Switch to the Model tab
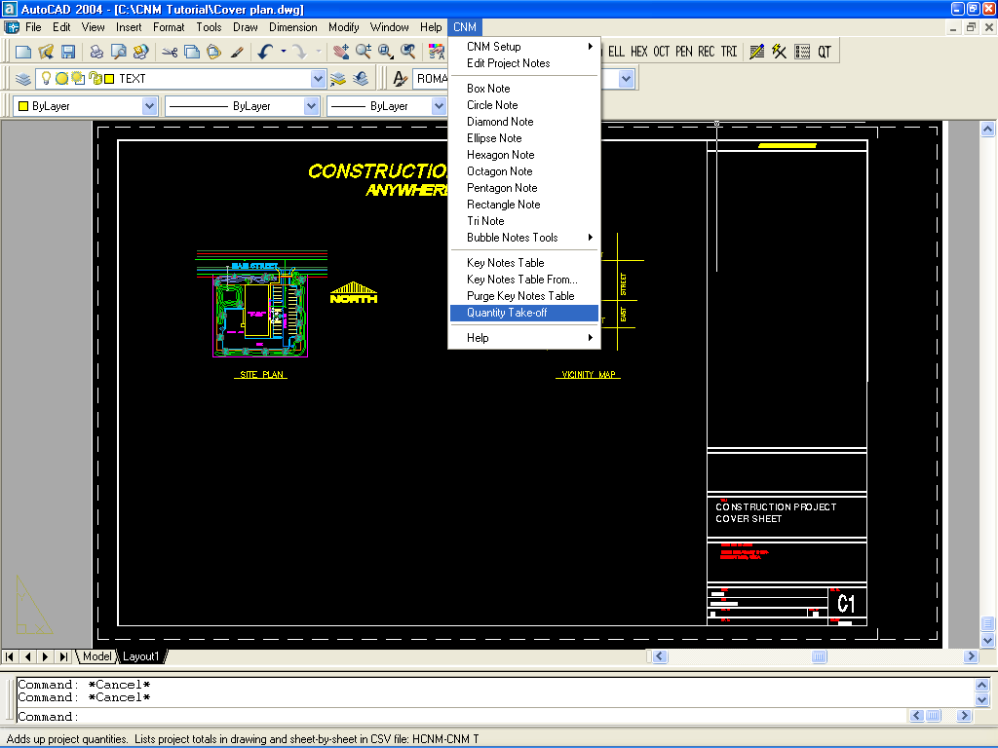 click(x=97, y=657)
